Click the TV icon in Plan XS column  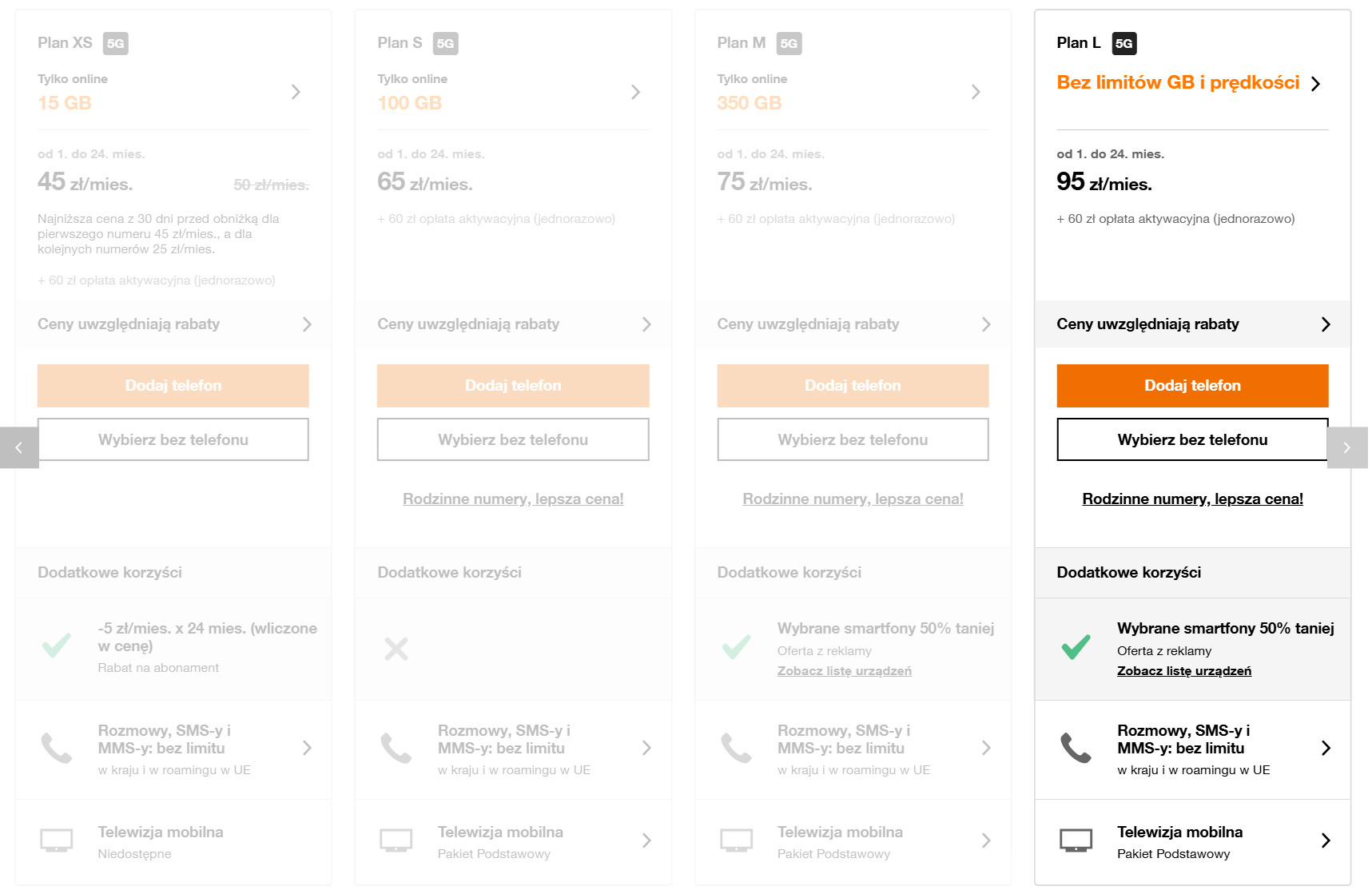coord(57,840)
